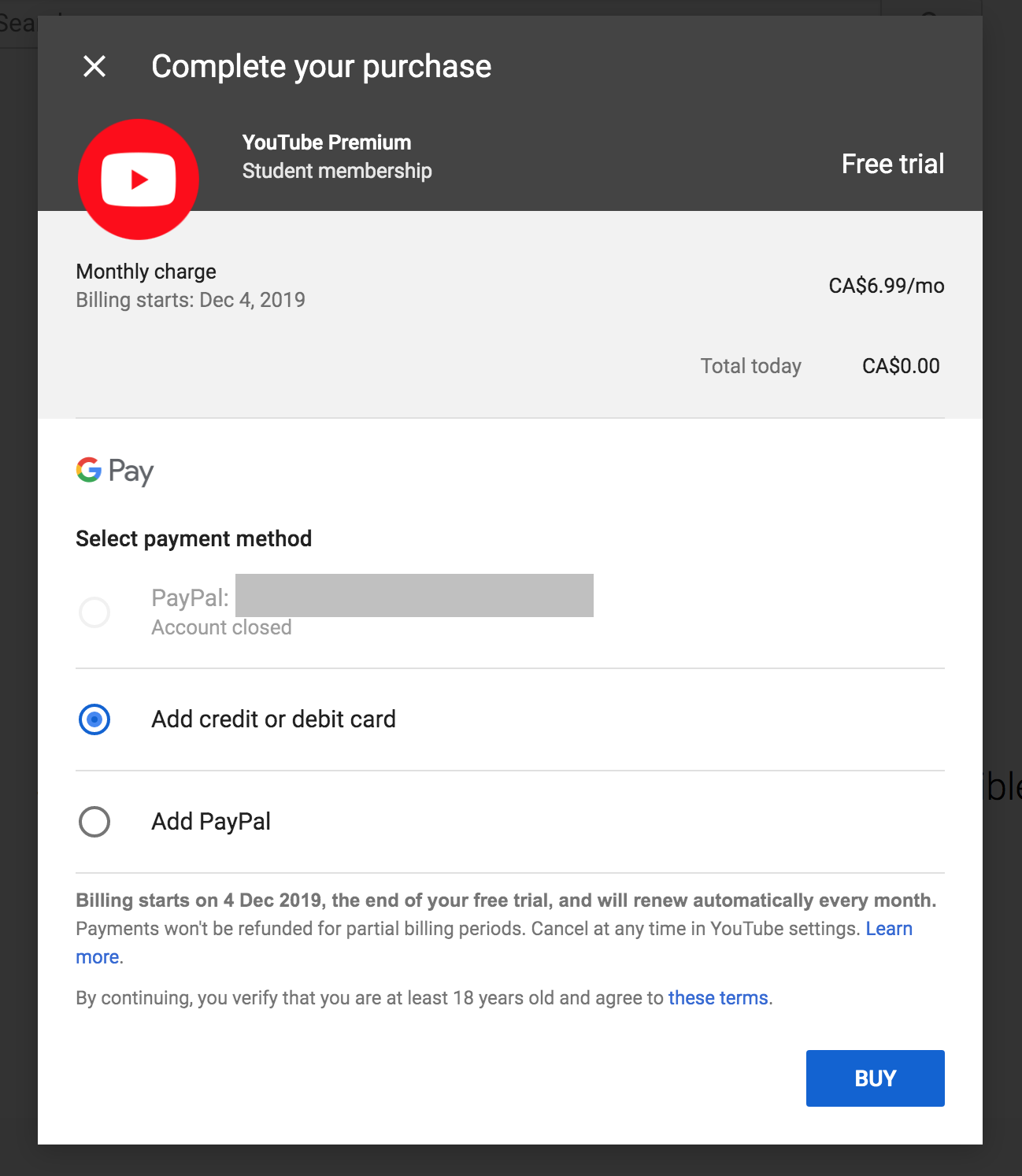Image resolution: width=1022 pixels, height=1176 pixels.
Task: Select the closed PayPal account option
Action: pos(94,612)
